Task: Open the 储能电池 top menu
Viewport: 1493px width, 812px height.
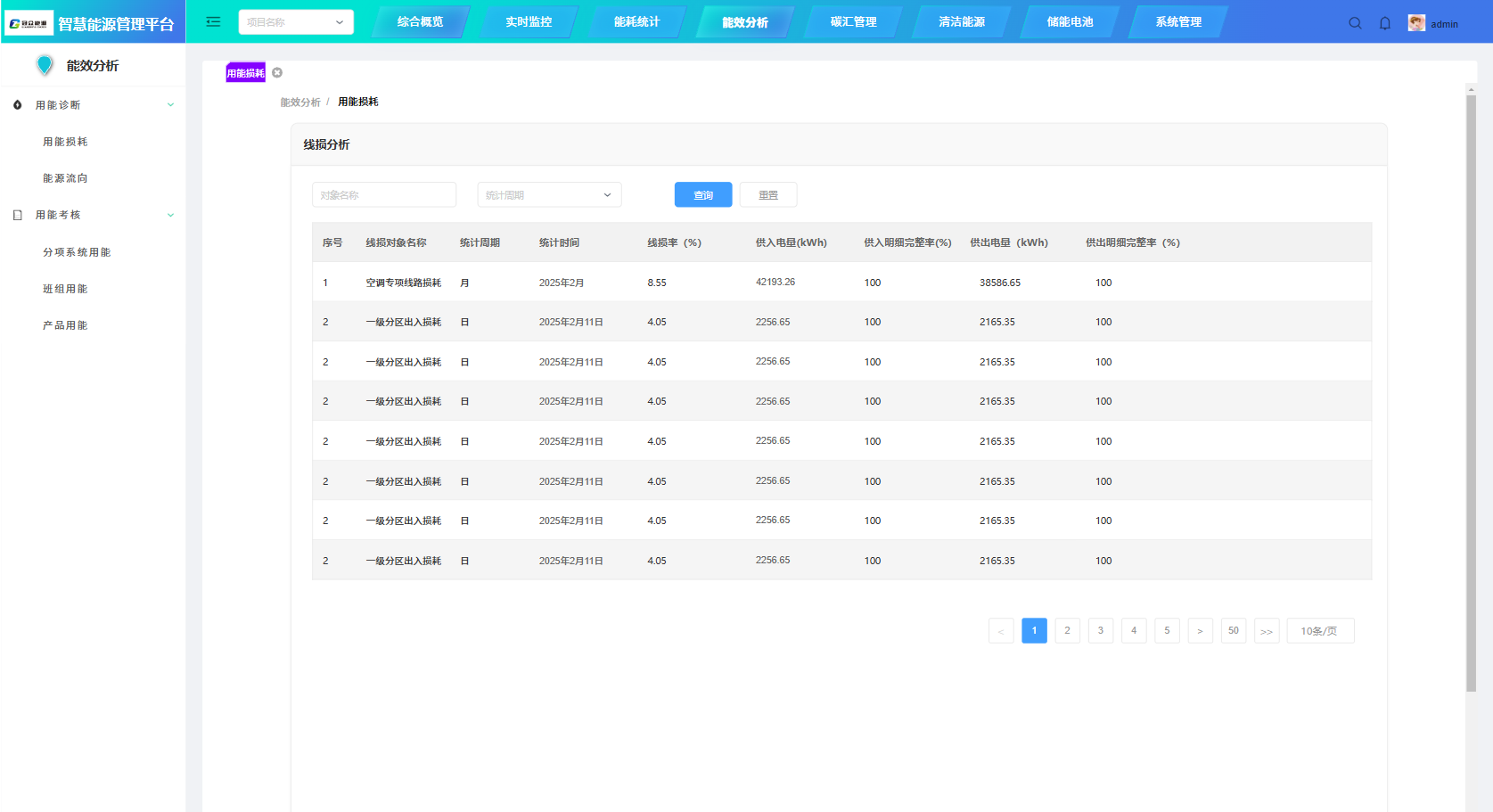Action: point(1070,22)
